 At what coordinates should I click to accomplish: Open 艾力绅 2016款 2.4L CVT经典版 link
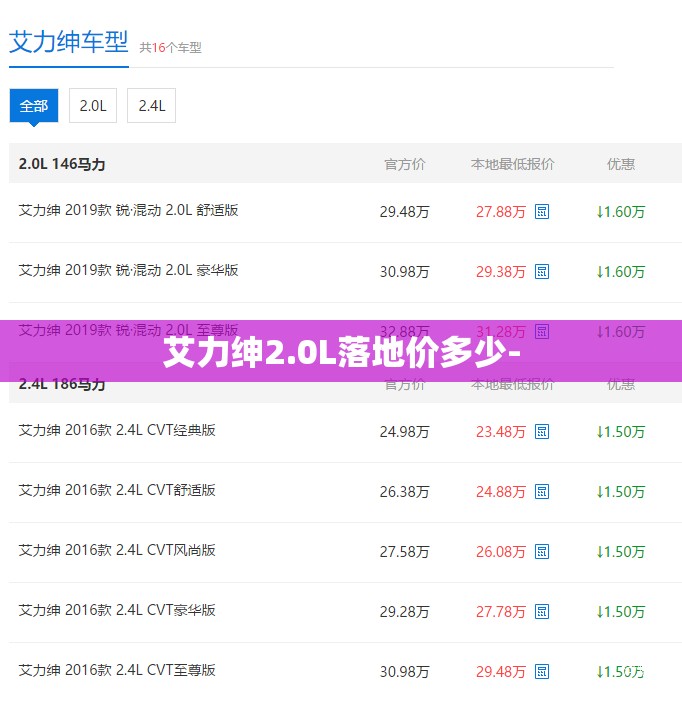117,430
